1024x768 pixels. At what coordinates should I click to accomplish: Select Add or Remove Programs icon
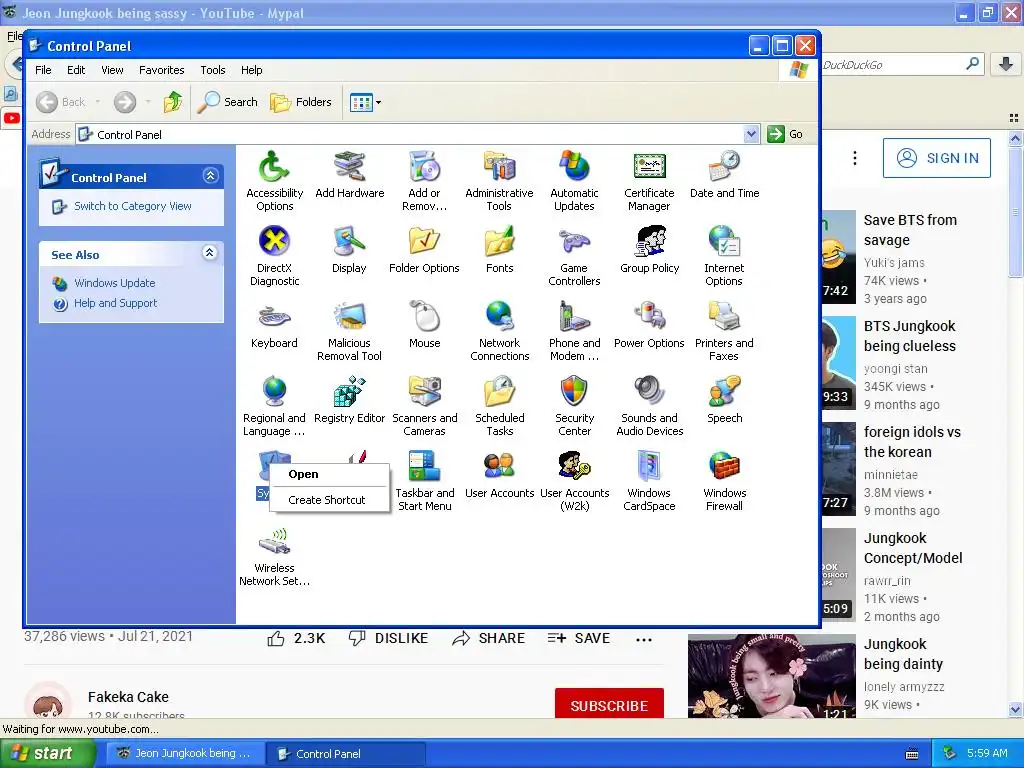[424, 182]
